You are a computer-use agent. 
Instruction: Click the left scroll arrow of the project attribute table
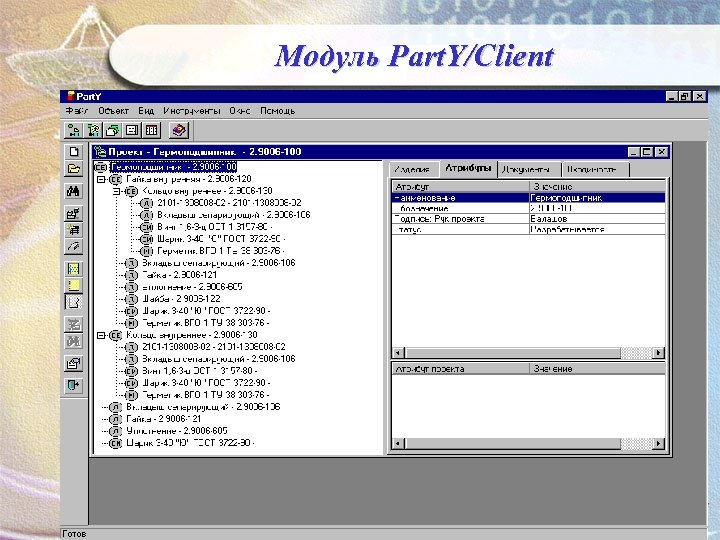[x=398, y=444]
